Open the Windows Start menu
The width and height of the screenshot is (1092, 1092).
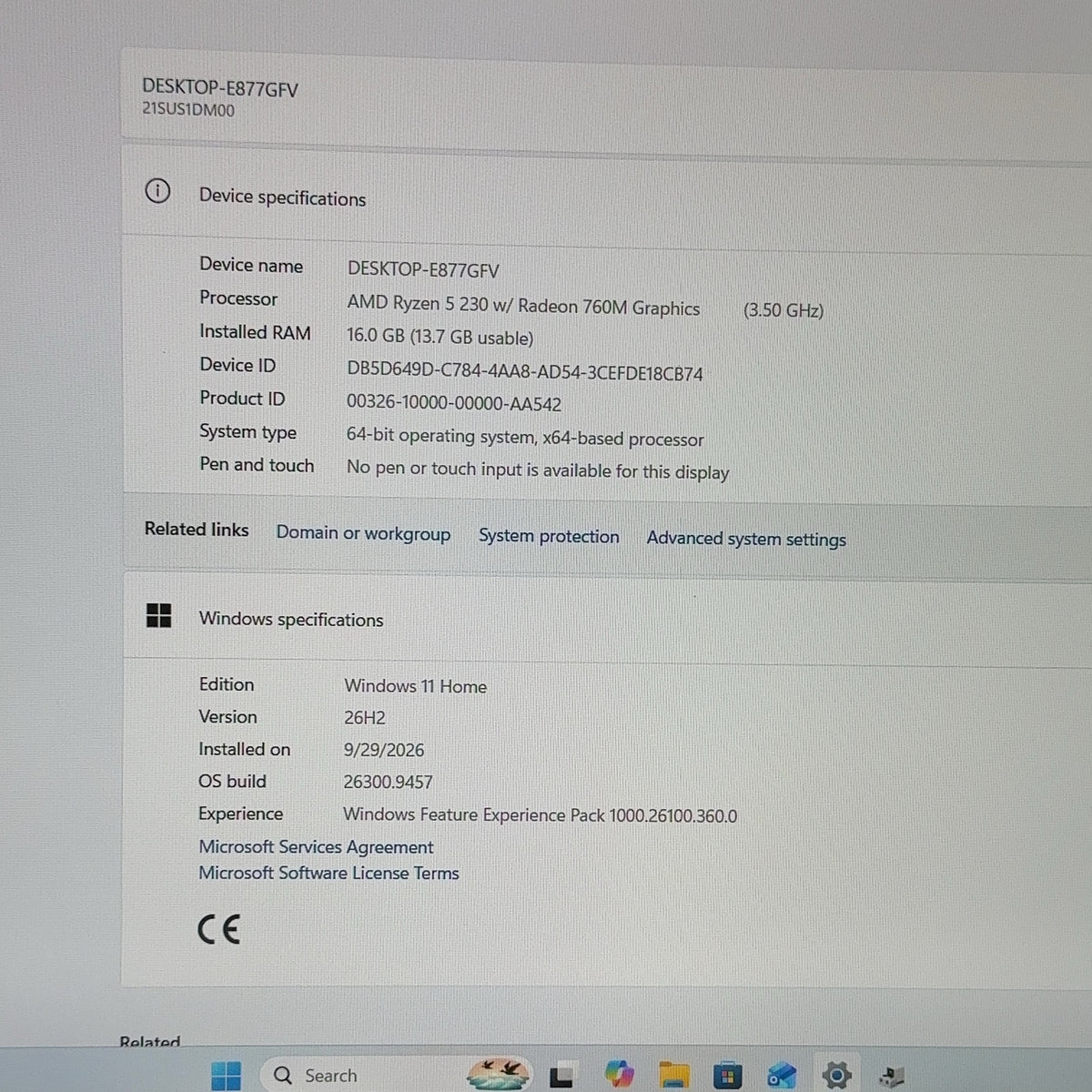pyautogui.click(x=226, y=1076)
